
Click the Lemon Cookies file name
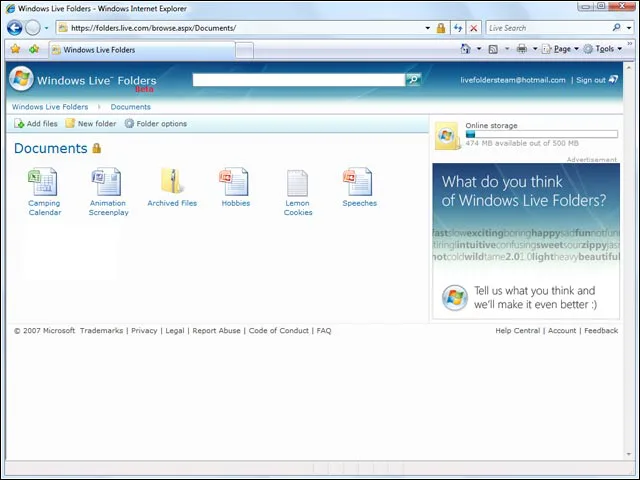pyautogui.click(x=298, y=208)
